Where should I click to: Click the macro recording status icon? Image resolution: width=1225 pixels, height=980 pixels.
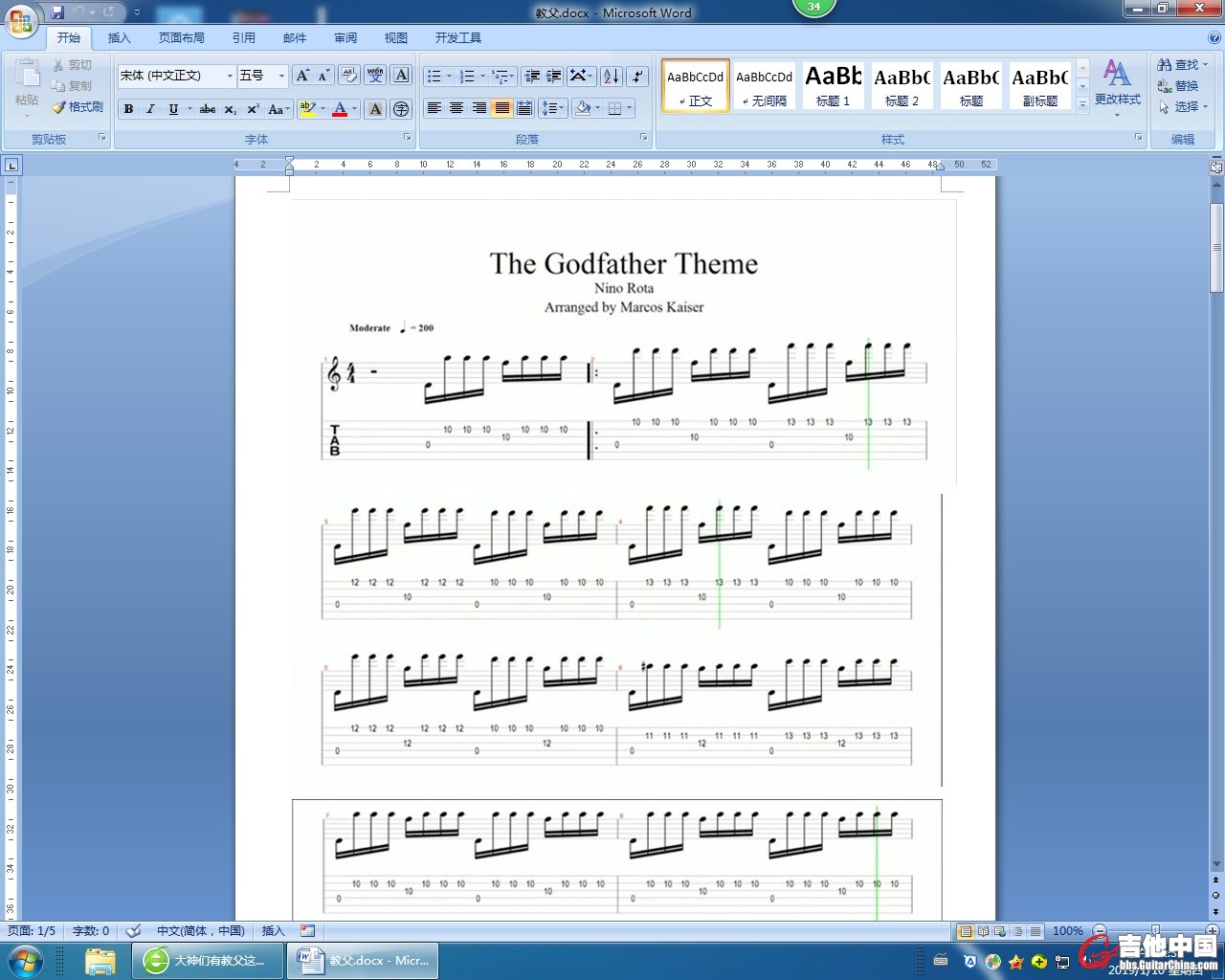(307, 930)
